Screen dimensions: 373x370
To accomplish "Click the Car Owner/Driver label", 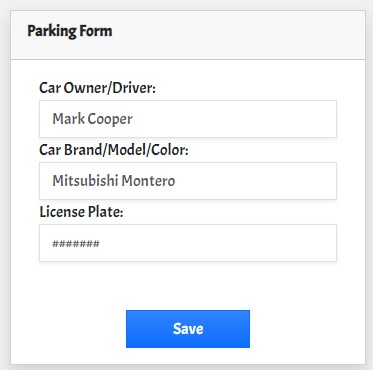I will pos(97,88).
